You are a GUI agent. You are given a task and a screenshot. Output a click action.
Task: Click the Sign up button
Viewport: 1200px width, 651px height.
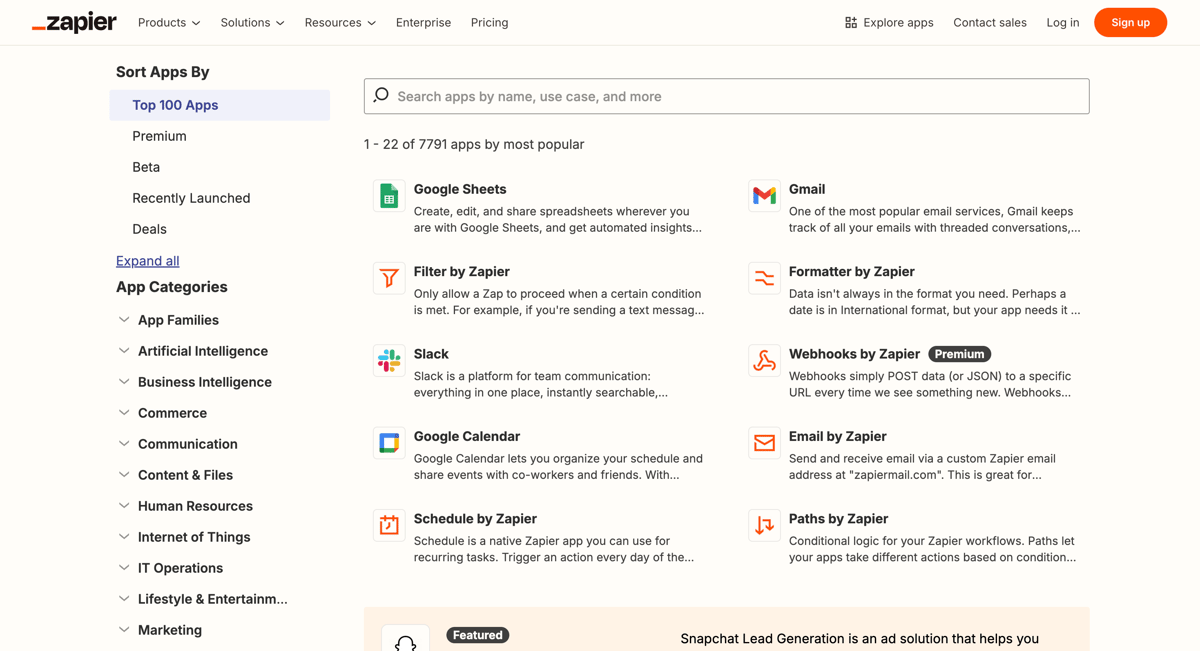click(x=1130, y=22)
